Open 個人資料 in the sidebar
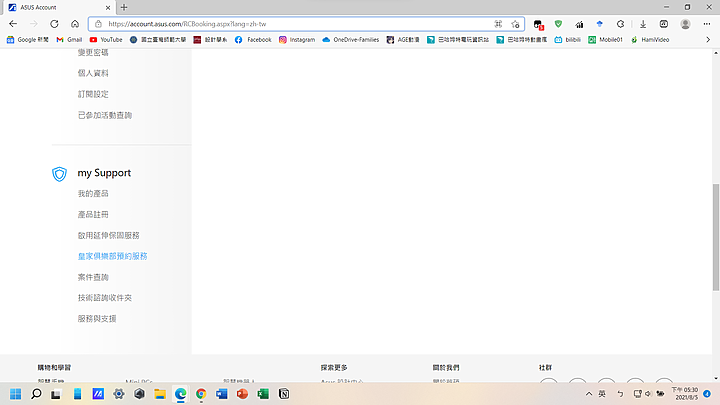The width and height of the screenshot is (720, 405). click(93, 73)
